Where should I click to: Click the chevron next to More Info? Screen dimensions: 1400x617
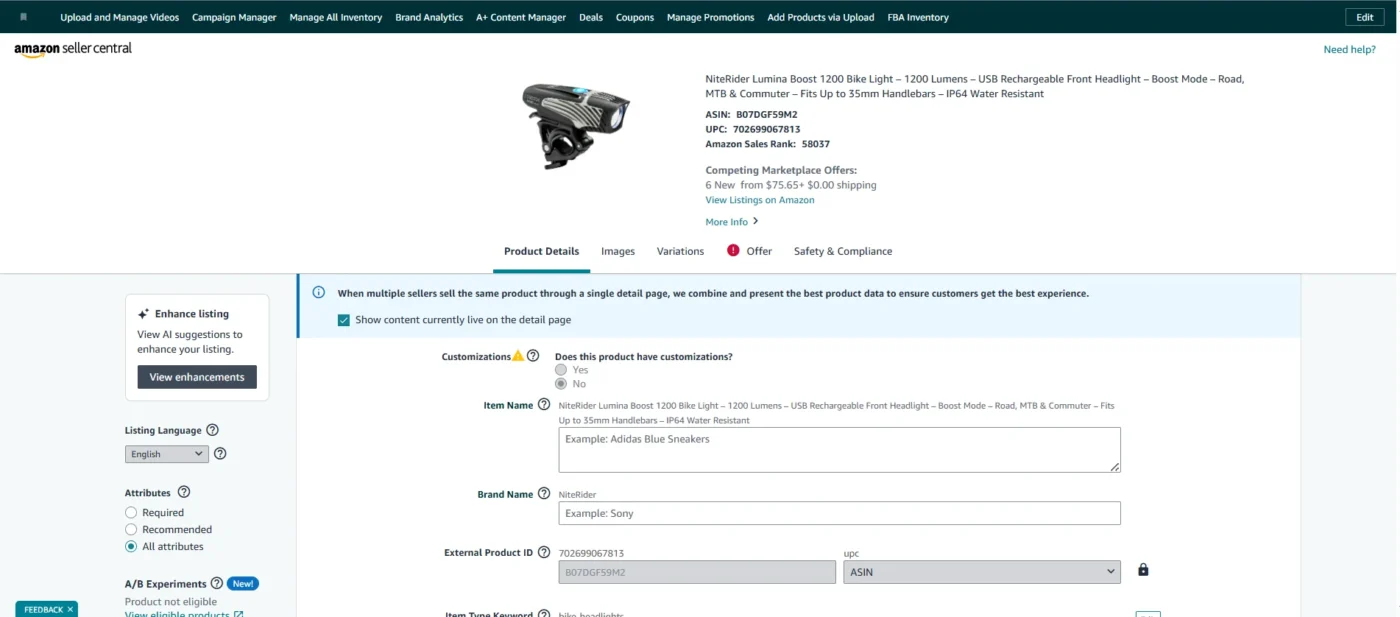click(755, 222)
